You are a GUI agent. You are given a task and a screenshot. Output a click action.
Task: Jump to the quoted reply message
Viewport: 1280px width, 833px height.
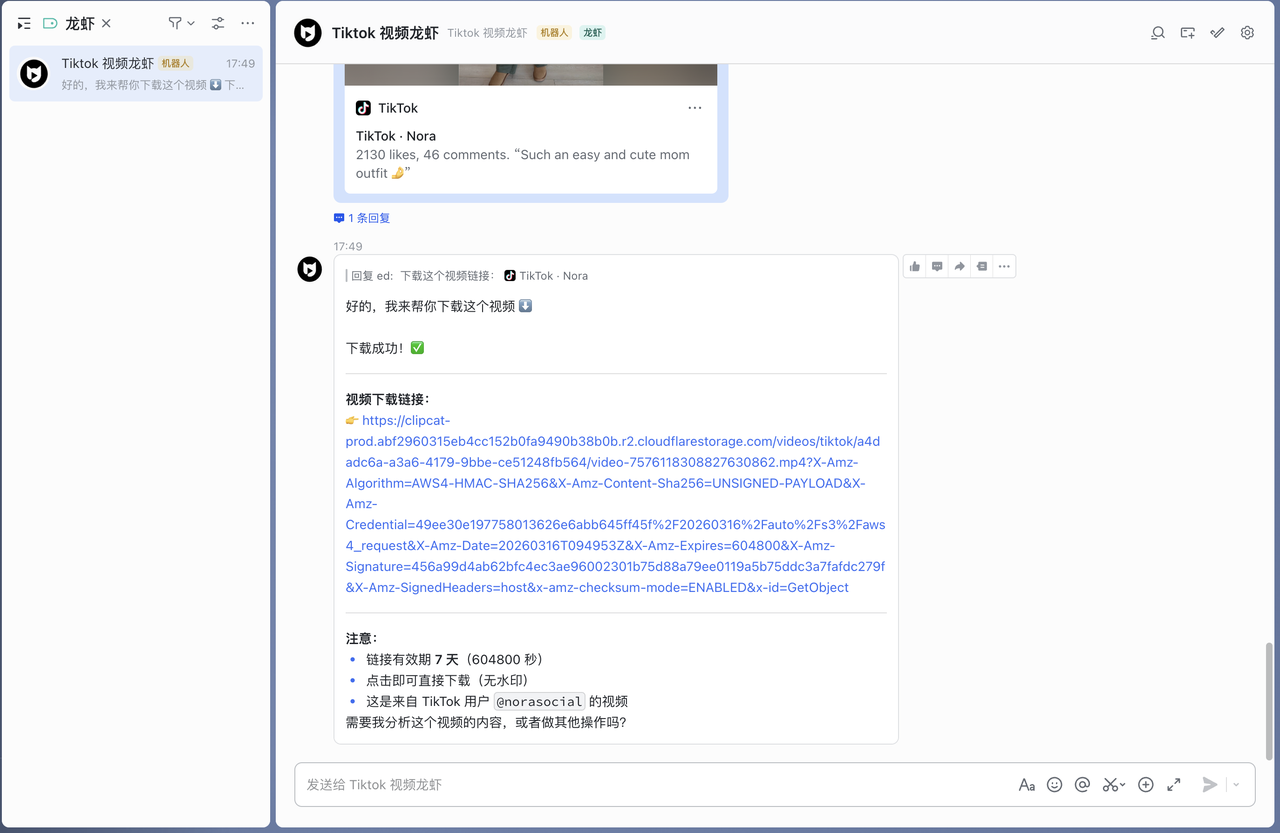tap(468, 276)
